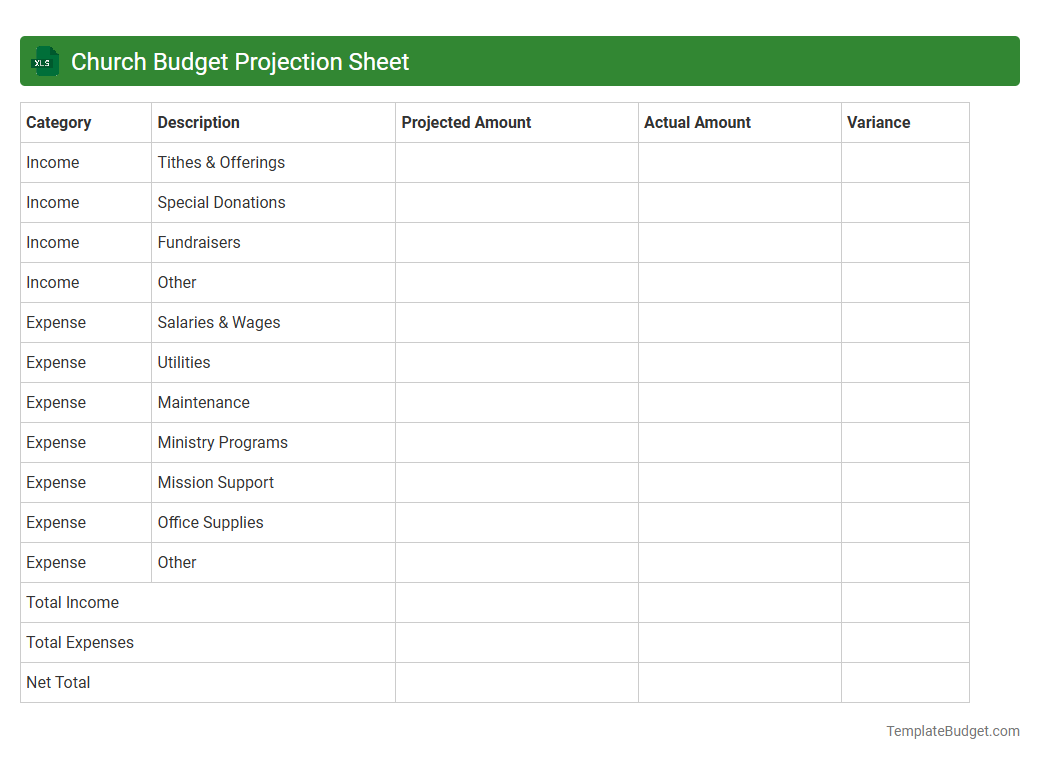The height and width of the screenshot is (760, 1040).
Task: Click the Variance column header
Action: [878, 122]
